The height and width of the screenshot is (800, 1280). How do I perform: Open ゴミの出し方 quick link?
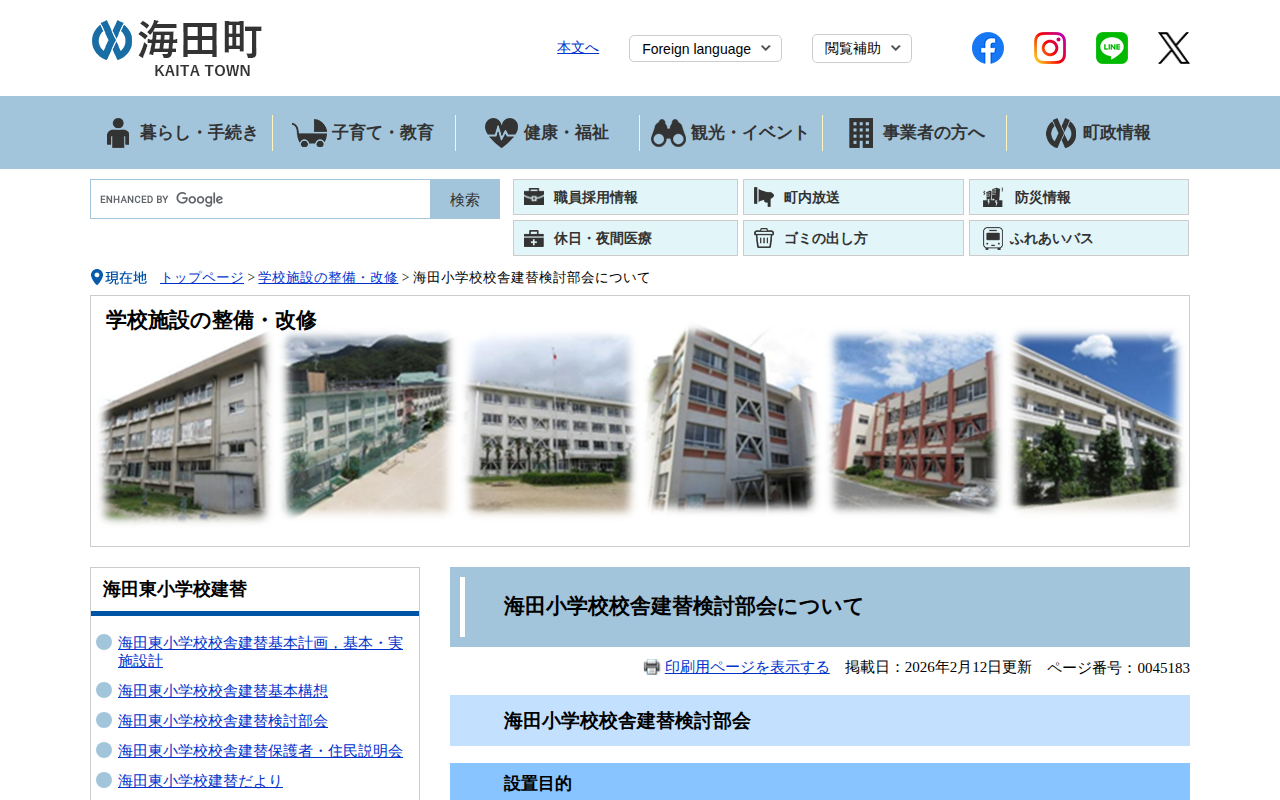[x=853, y=238]
